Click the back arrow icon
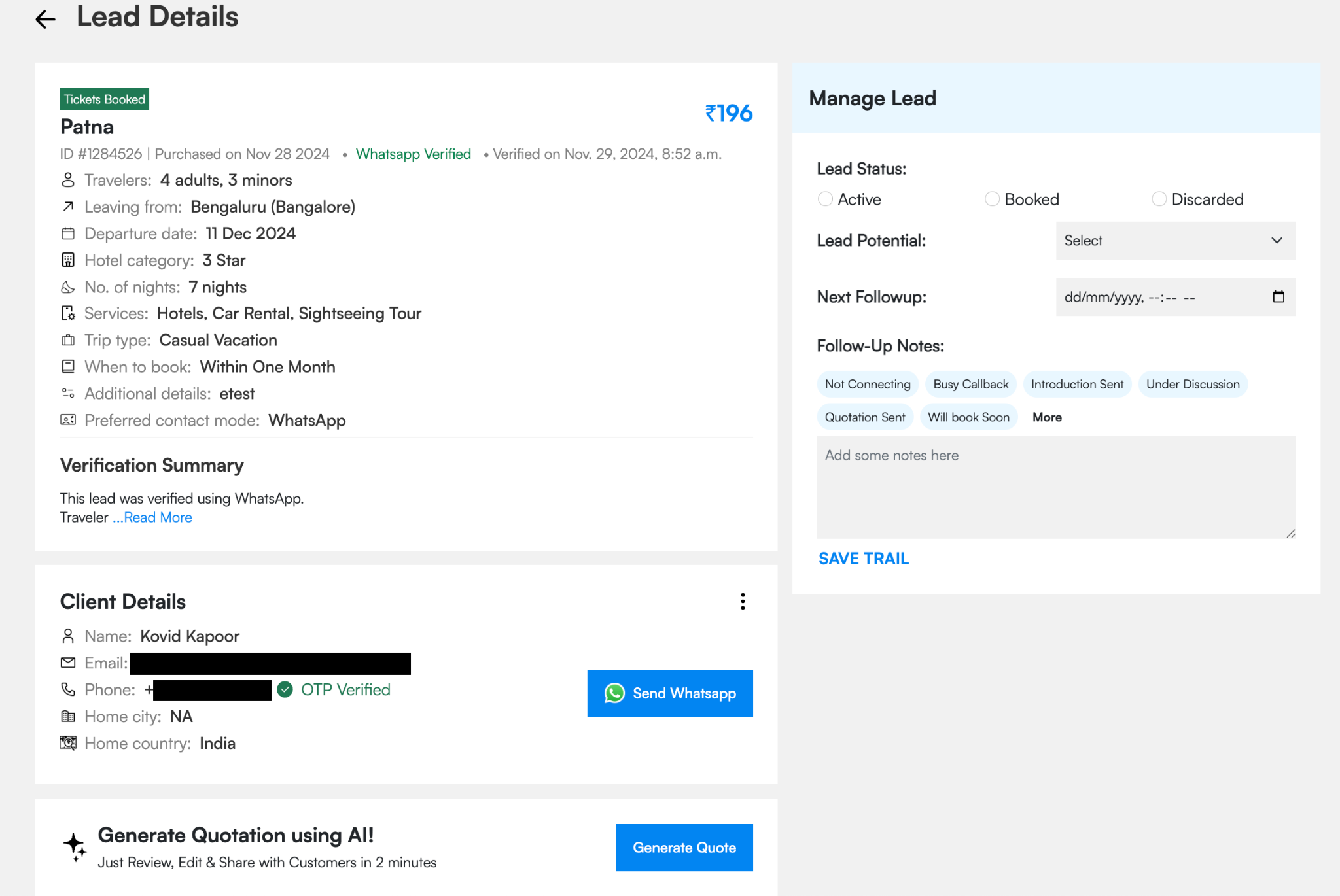Screen dimensions: 1340x896 [x=45, y=20]
